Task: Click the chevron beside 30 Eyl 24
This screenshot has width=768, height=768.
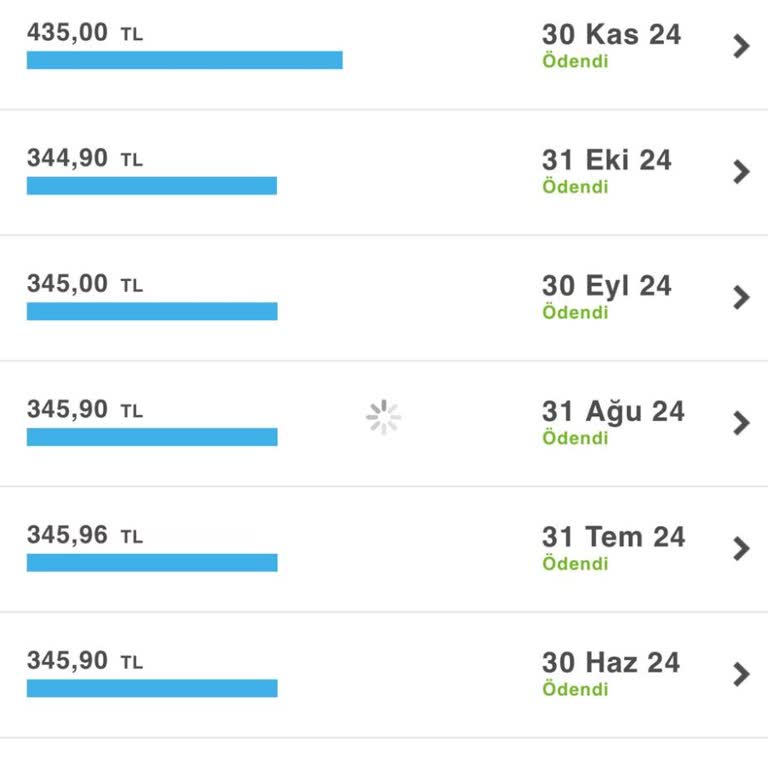Action: click(x=741, y=297)
